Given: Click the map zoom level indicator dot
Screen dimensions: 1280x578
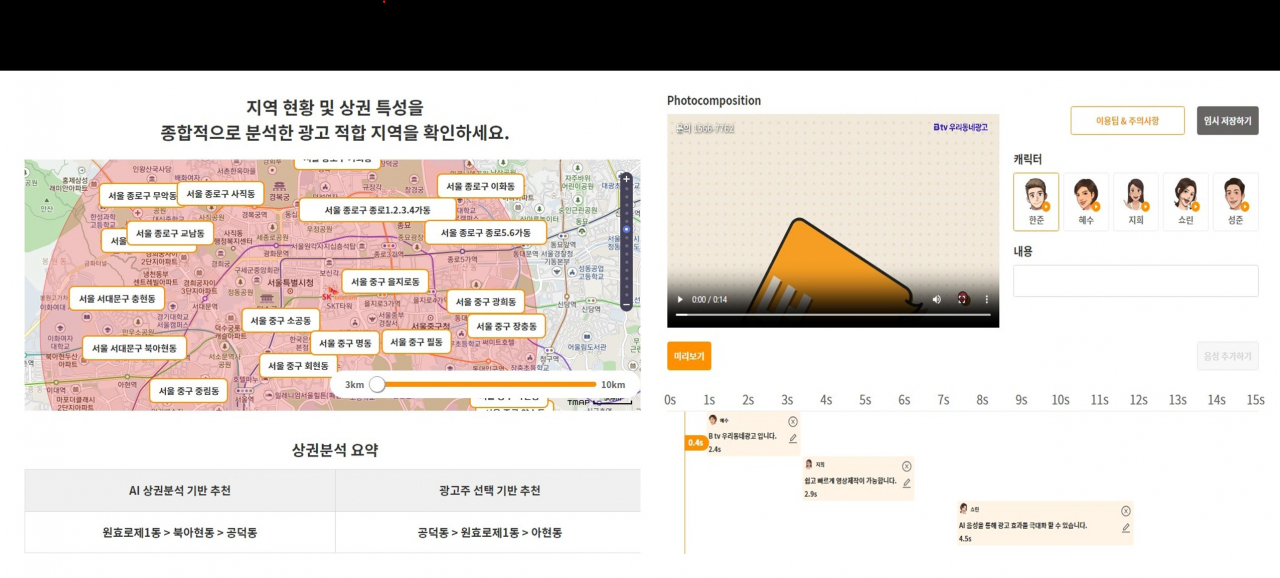Looking at the screenshot, I should (627, 230).
